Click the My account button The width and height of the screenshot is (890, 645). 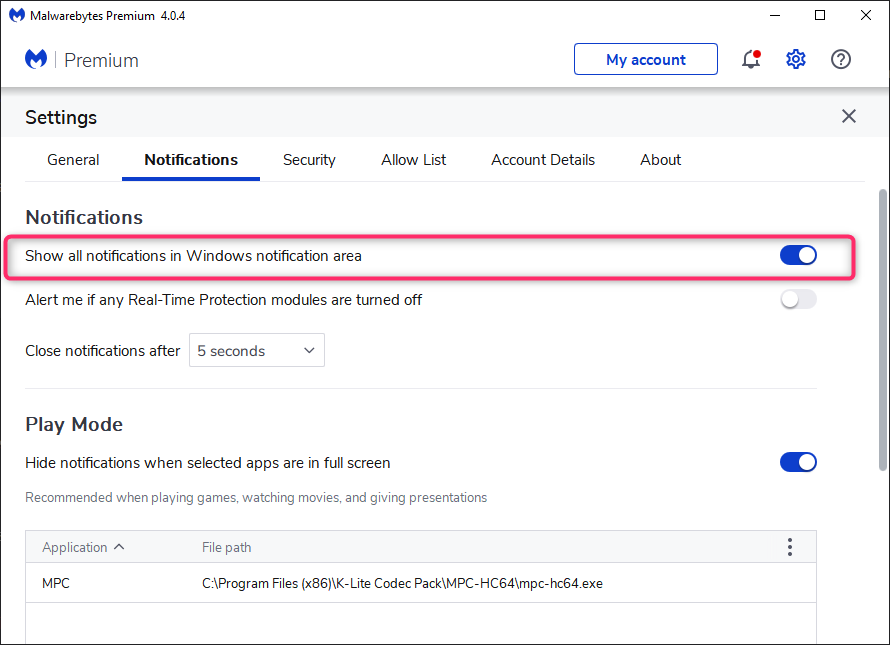click(645, 59)
